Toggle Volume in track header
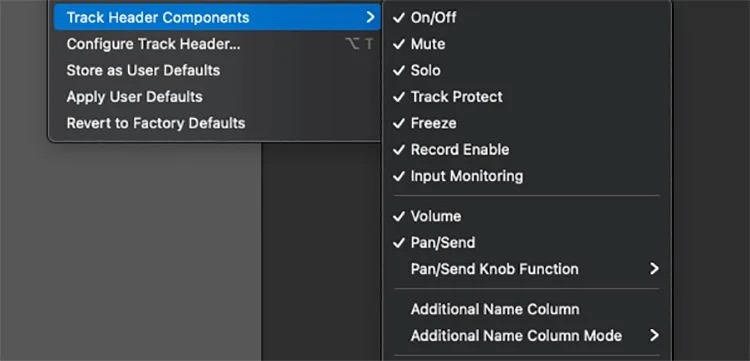Screen dimensions: 750x361 coord(526,216)
